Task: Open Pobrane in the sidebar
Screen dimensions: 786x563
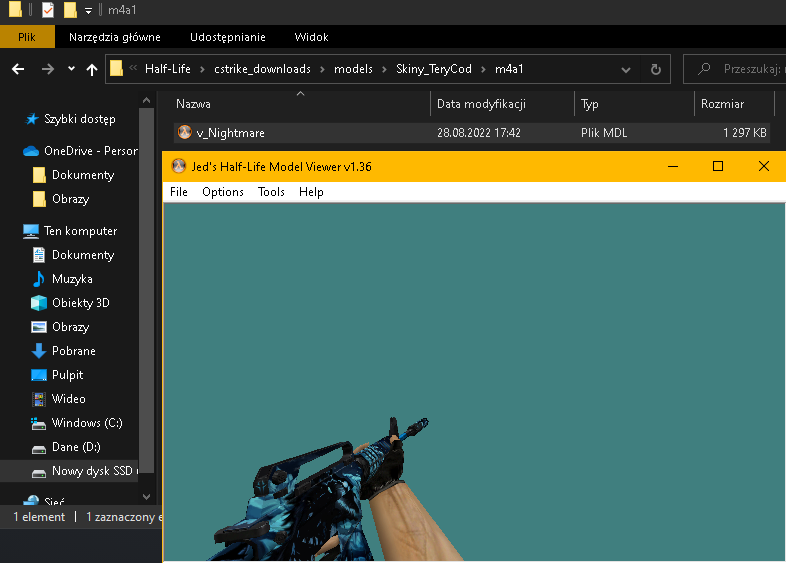Action: [74, 351]
